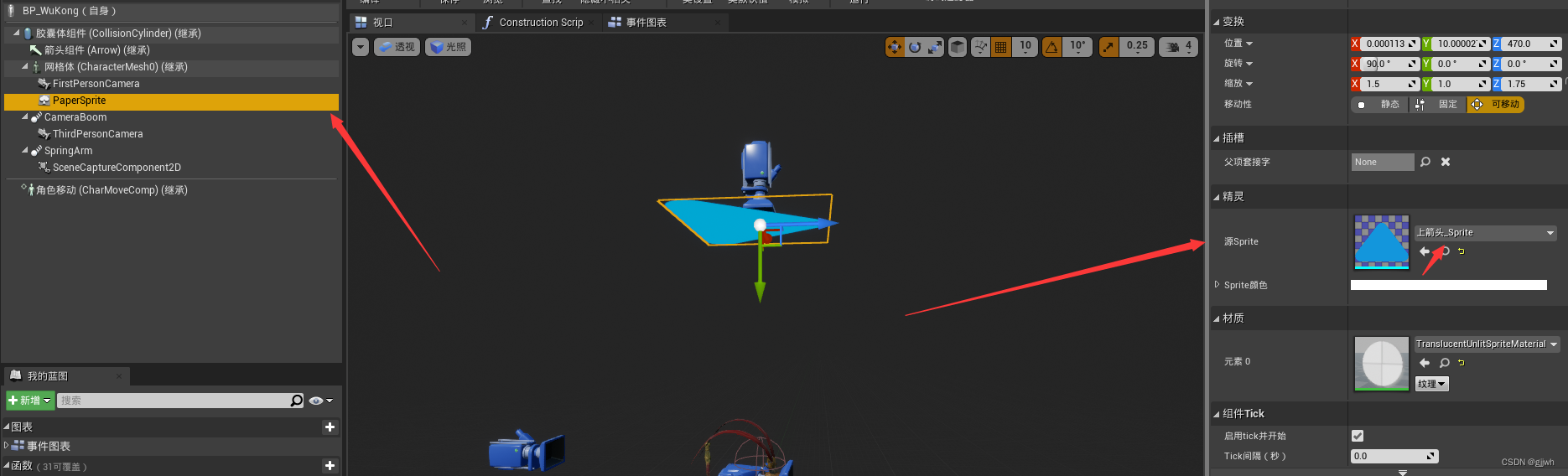
Task: Collapse the Functions (函数) section
Action: 7,465
